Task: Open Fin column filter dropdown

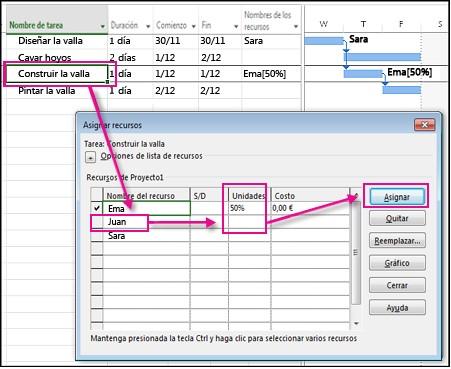Action: (236, 26)
